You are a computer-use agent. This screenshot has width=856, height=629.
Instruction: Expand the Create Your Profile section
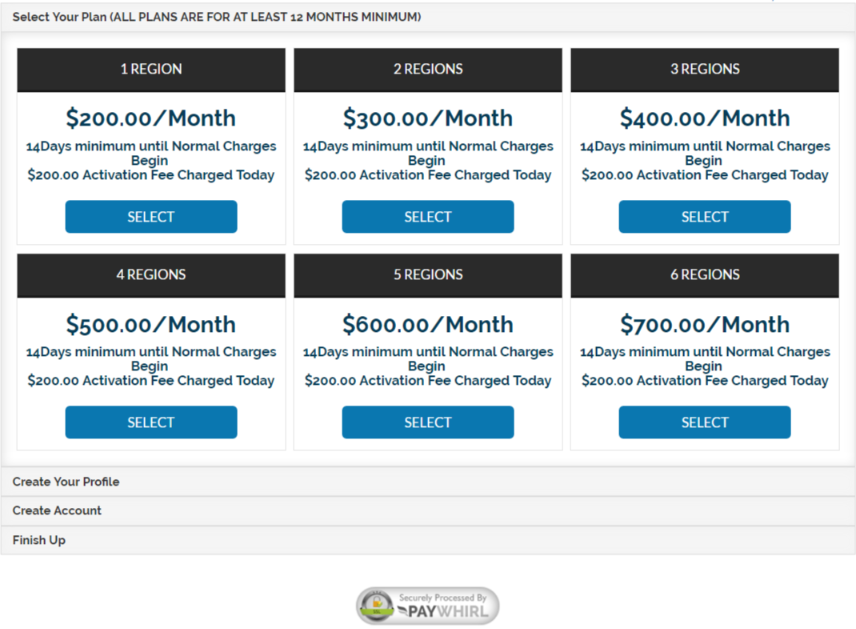coord(66,482)
